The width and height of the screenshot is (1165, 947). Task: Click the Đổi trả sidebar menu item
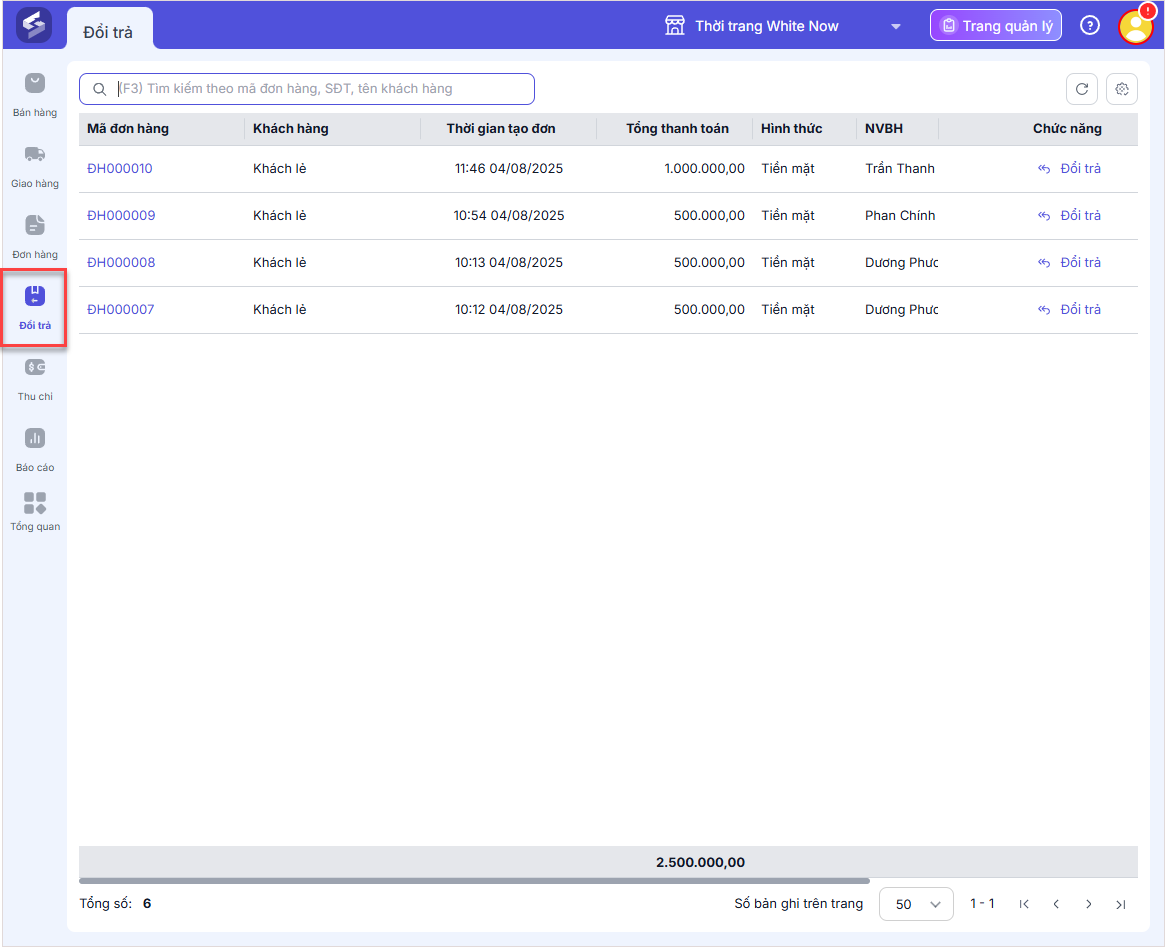coord(35,307)
